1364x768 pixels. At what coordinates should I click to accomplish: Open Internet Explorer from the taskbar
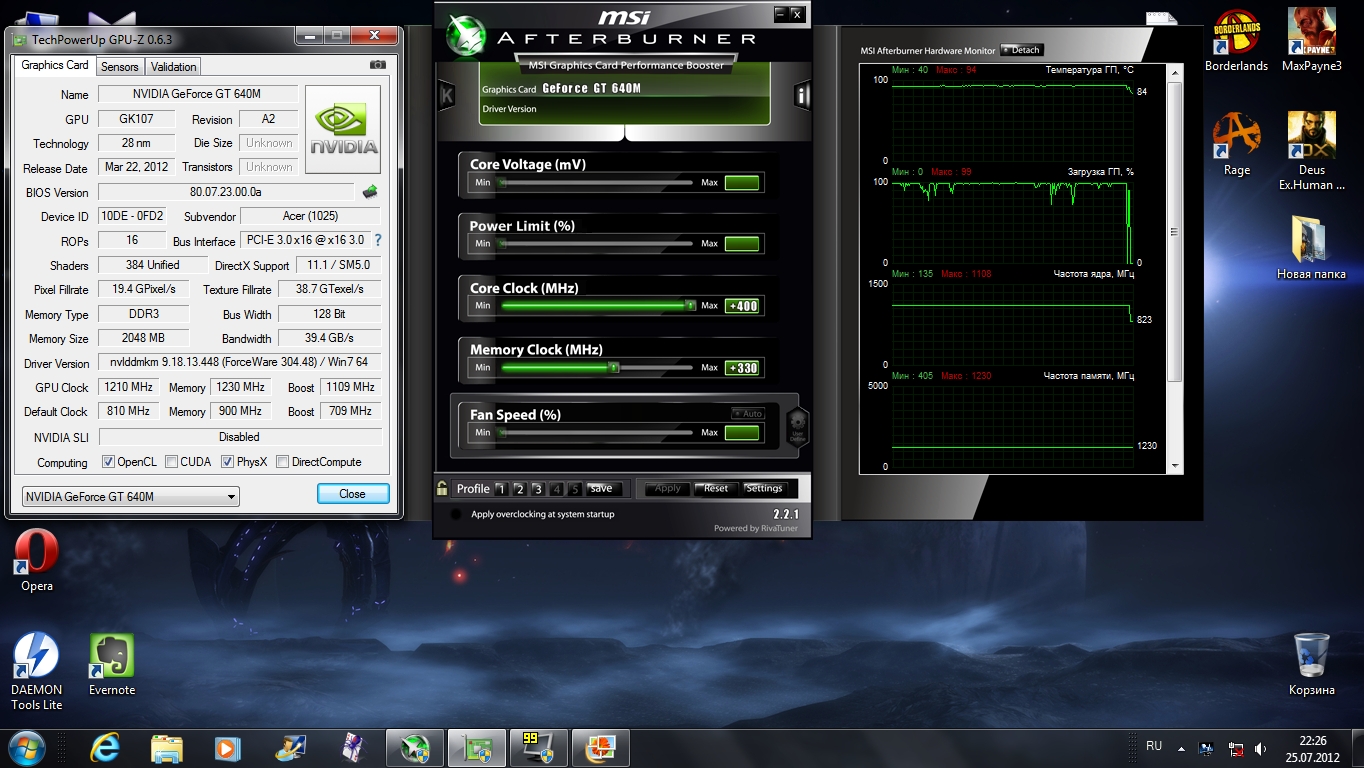[x=105, y=748]
